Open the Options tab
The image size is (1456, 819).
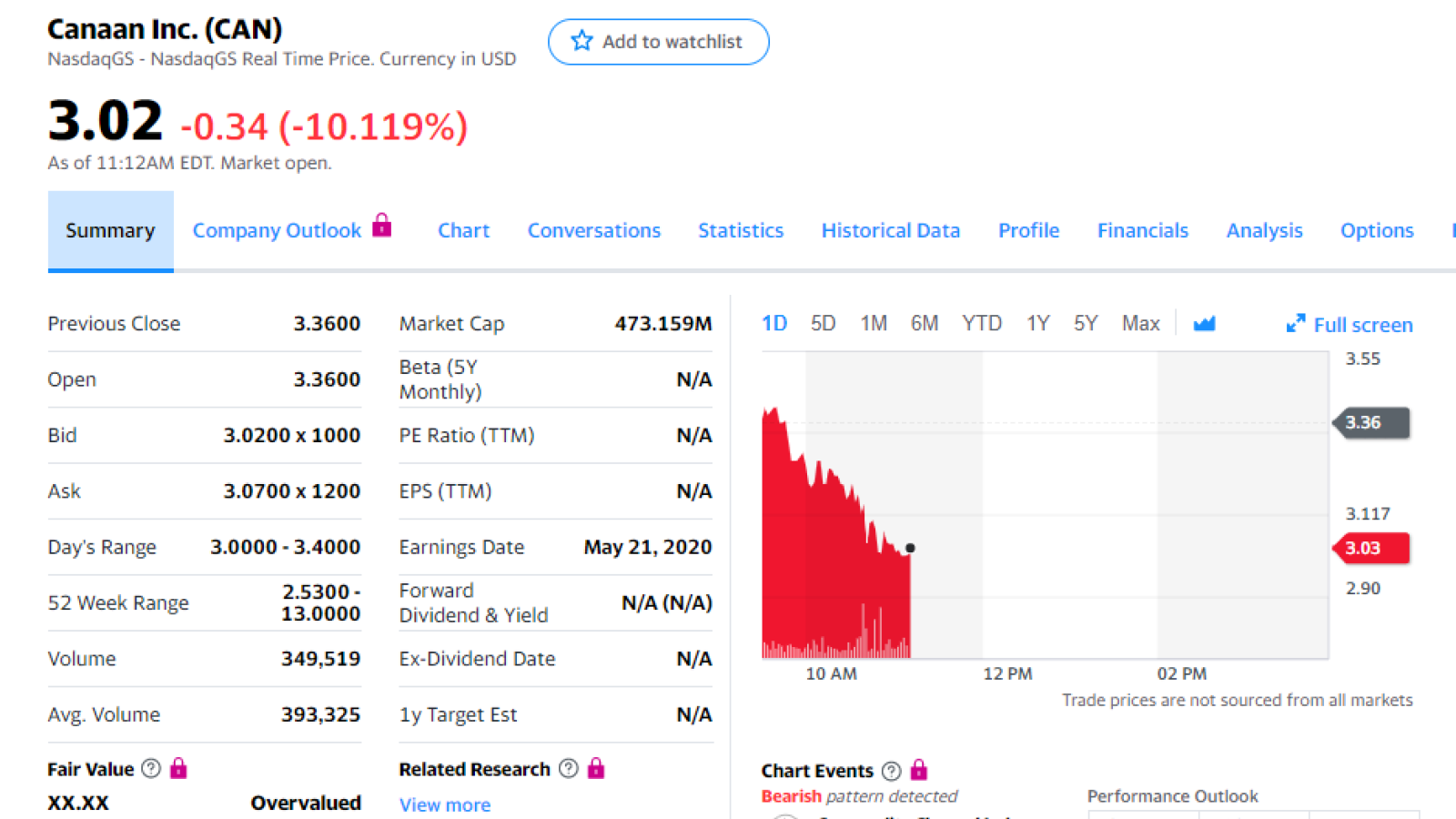coord(1377,231)
